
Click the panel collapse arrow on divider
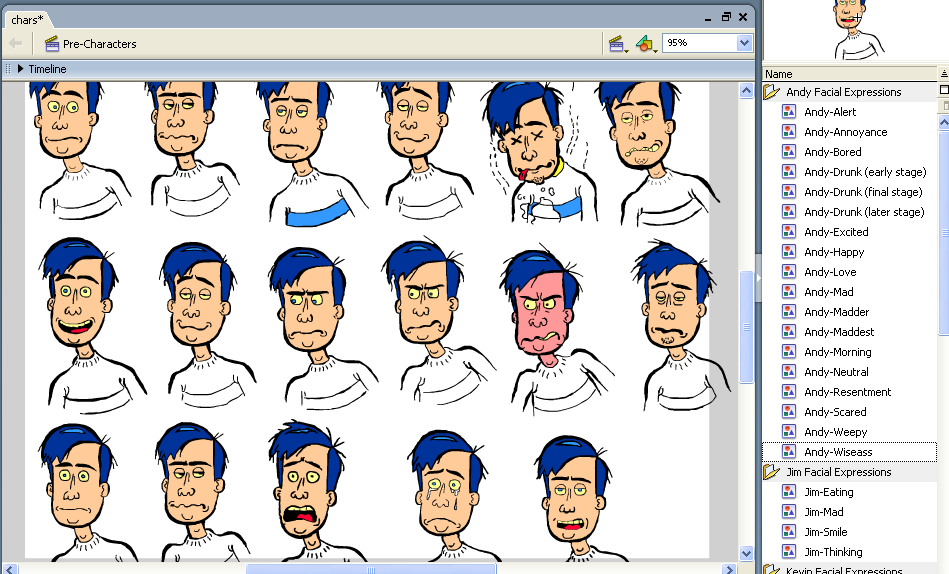coord(758,278)
